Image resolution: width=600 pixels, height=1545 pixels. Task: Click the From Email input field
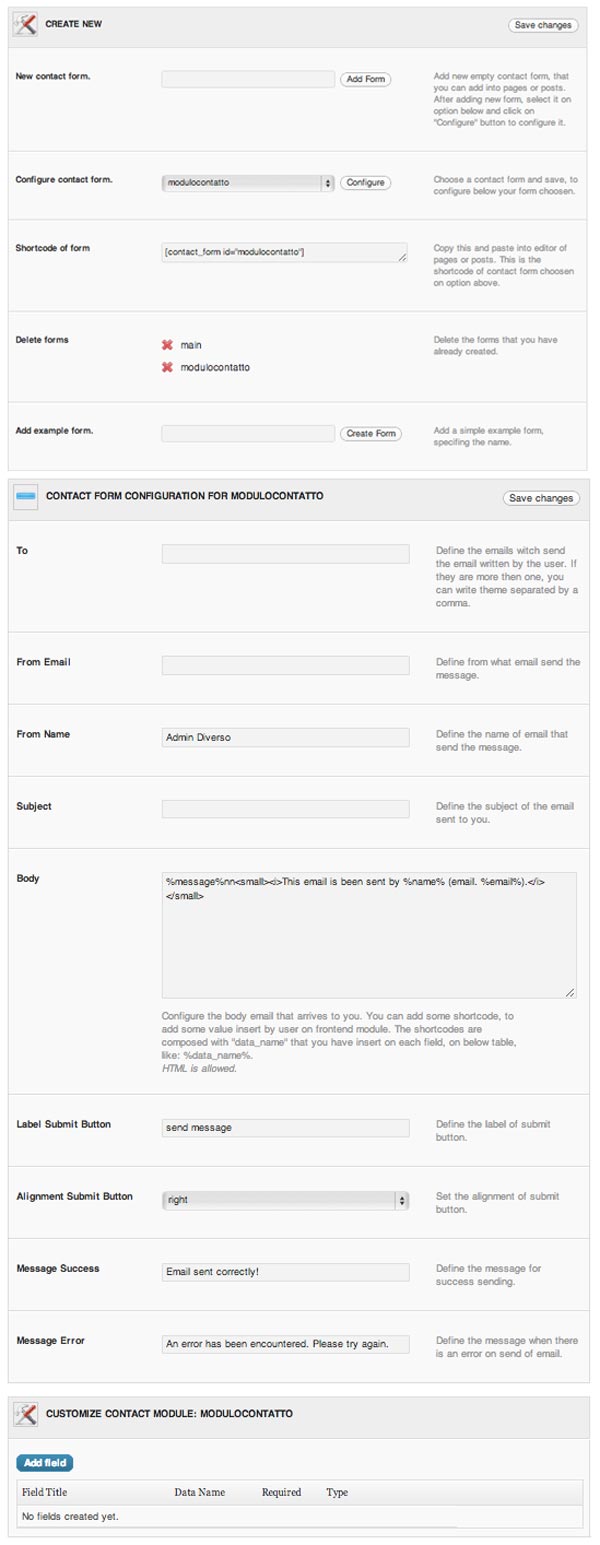point(285,665)
